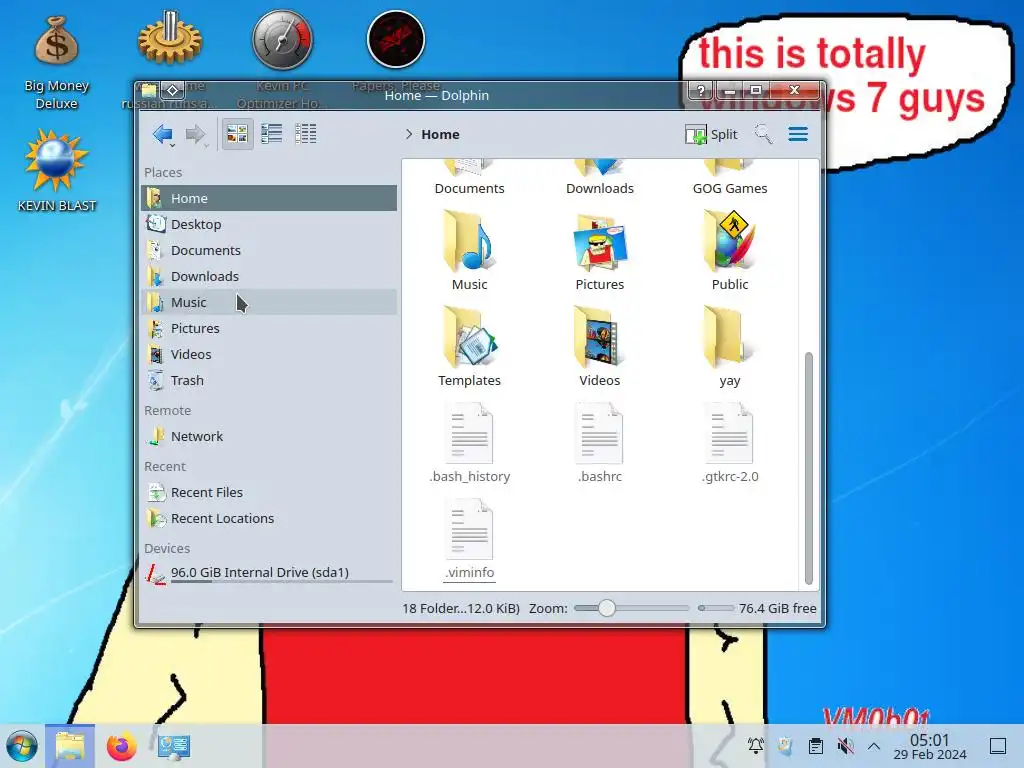This screenshot has width=1024, height=768.
Task: Select the Music folder icon in file view
Action: (x=470, y=242)
